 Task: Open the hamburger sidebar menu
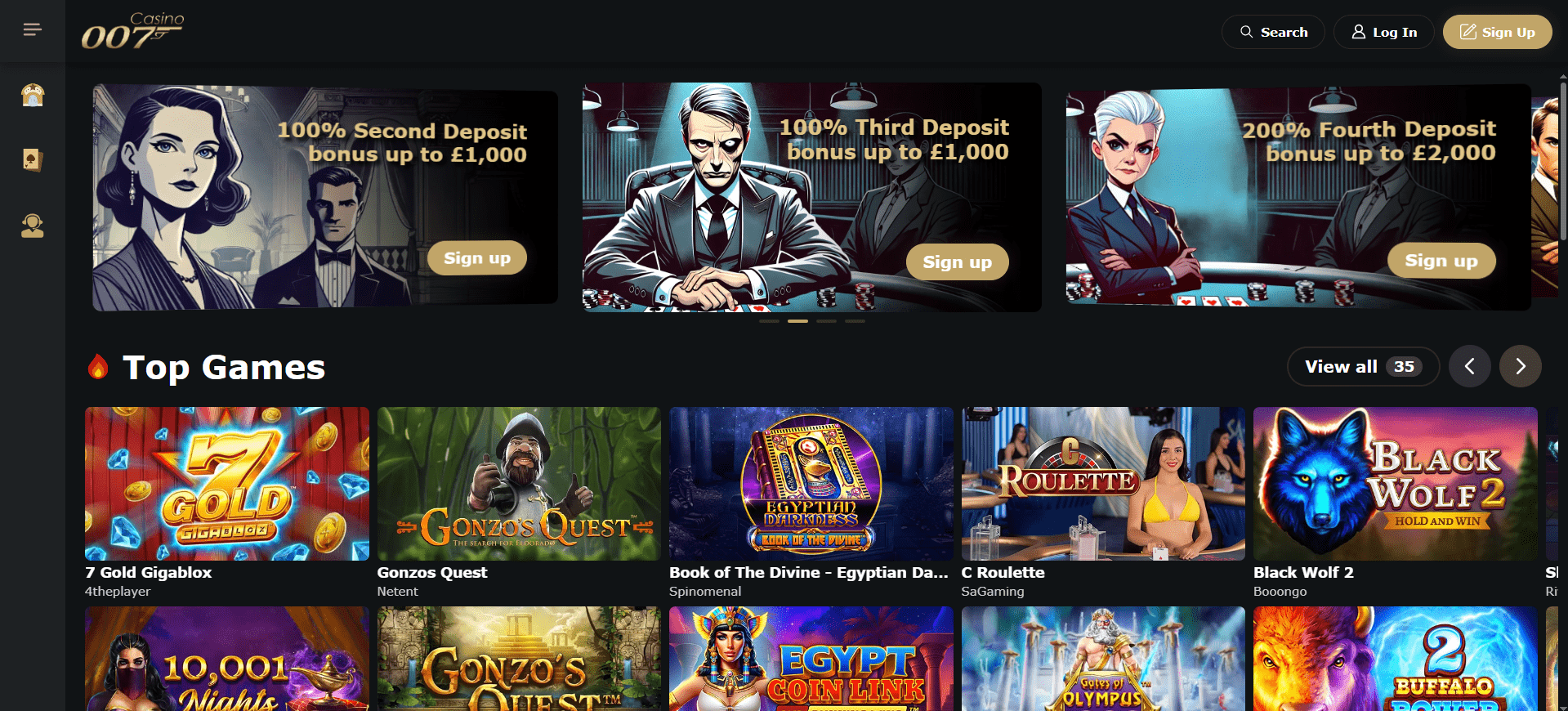[32, 30]
